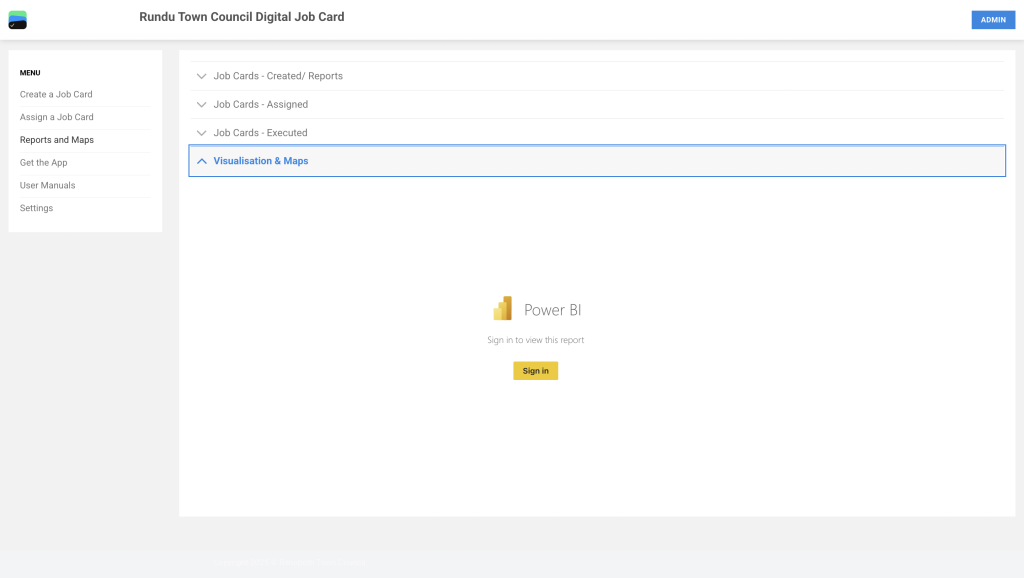Open Create a Job Card menu item
The width and height of the screenshot is (1024, 578).
pyautogui.click(x=56, y=94)
